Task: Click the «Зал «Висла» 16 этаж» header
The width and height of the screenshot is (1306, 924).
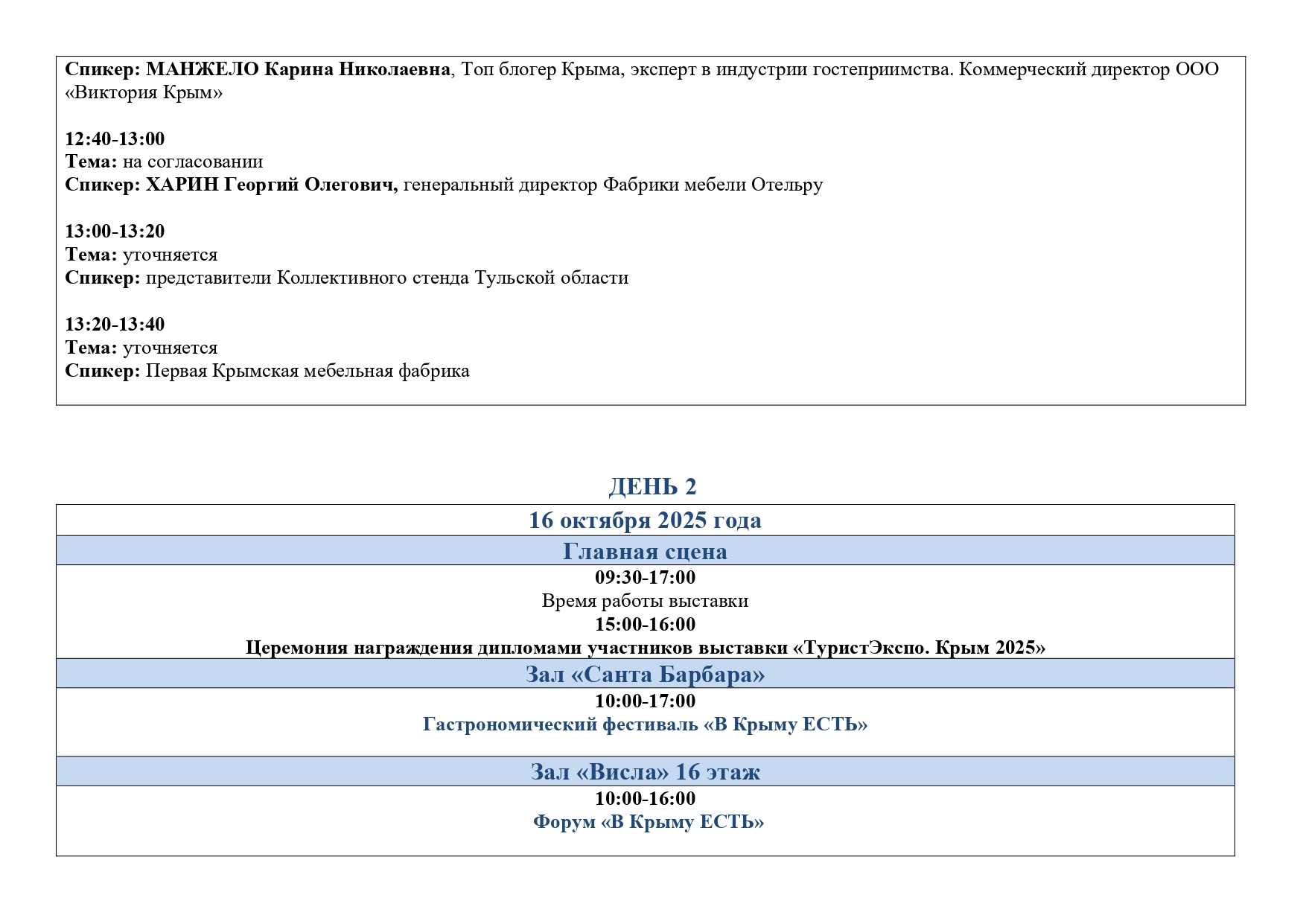Action: point(645,771)
